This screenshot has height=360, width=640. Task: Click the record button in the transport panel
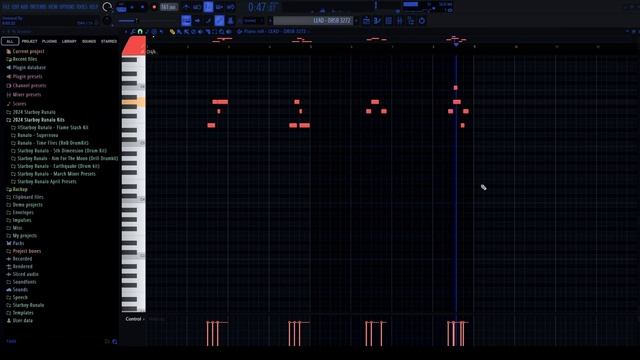pyautogui.click(x=154, y=7)
